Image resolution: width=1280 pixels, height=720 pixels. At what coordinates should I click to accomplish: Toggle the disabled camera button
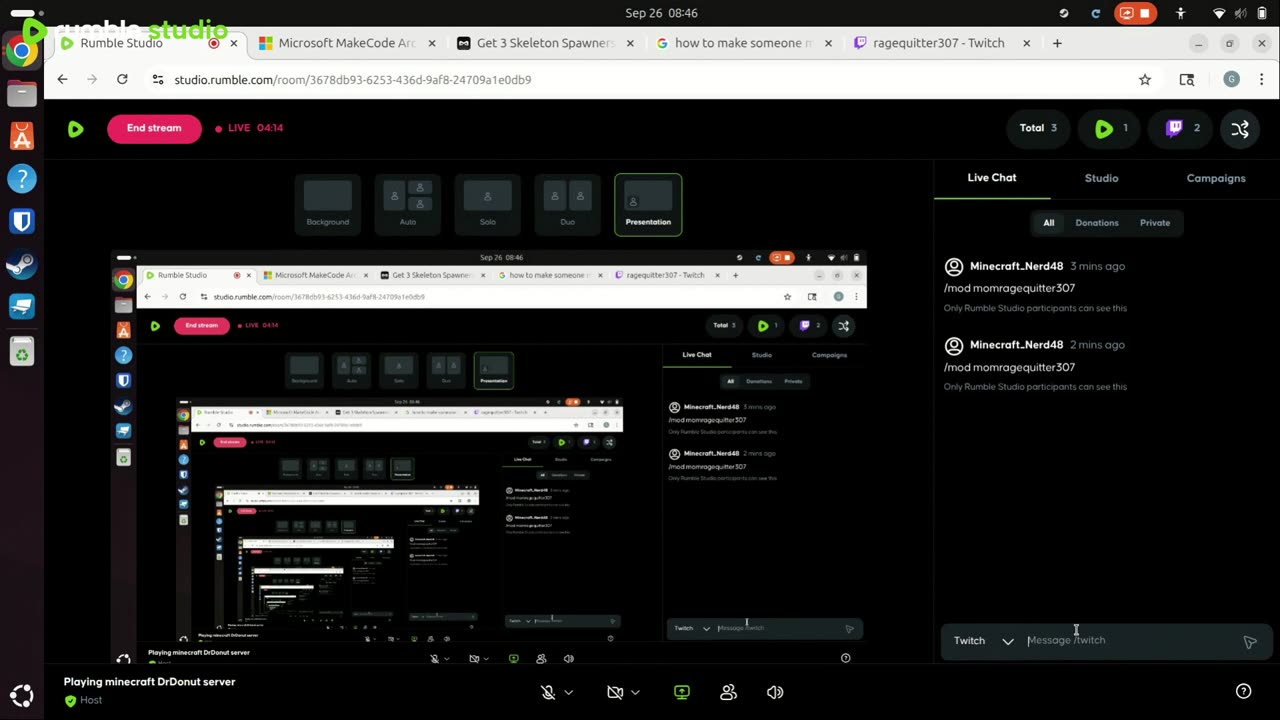pos(615,692)
